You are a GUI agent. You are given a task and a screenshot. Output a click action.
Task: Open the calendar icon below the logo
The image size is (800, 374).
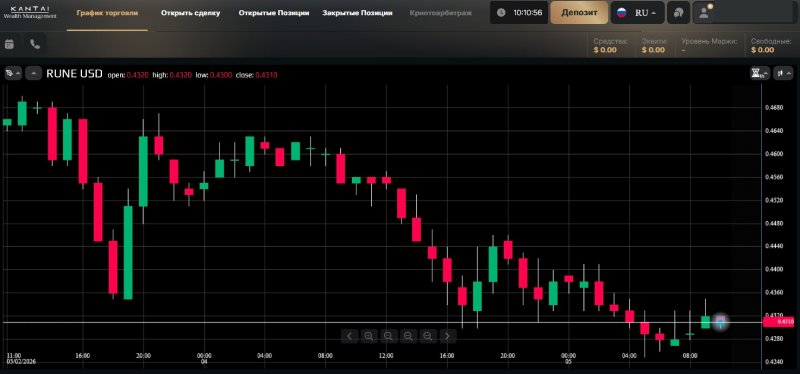click(9, 44)
